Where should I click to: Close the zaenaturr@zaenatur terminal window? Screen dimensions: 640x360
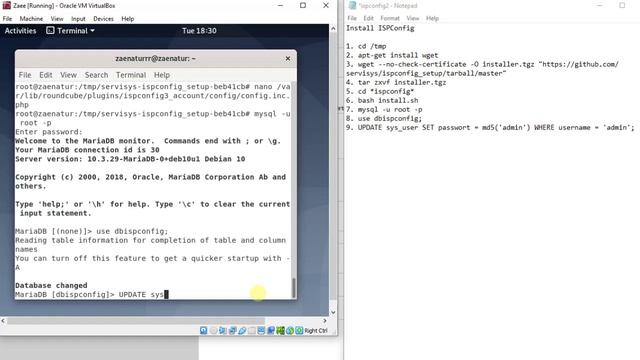click(x=288, y=59)
